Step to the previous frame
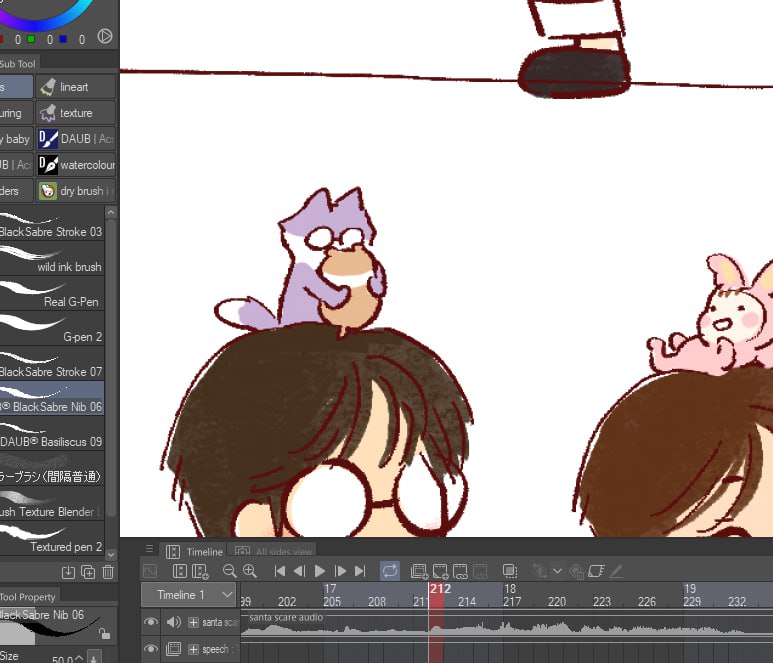Image resolution: width=773 pixels, height=663 pixels. [299, 571]
